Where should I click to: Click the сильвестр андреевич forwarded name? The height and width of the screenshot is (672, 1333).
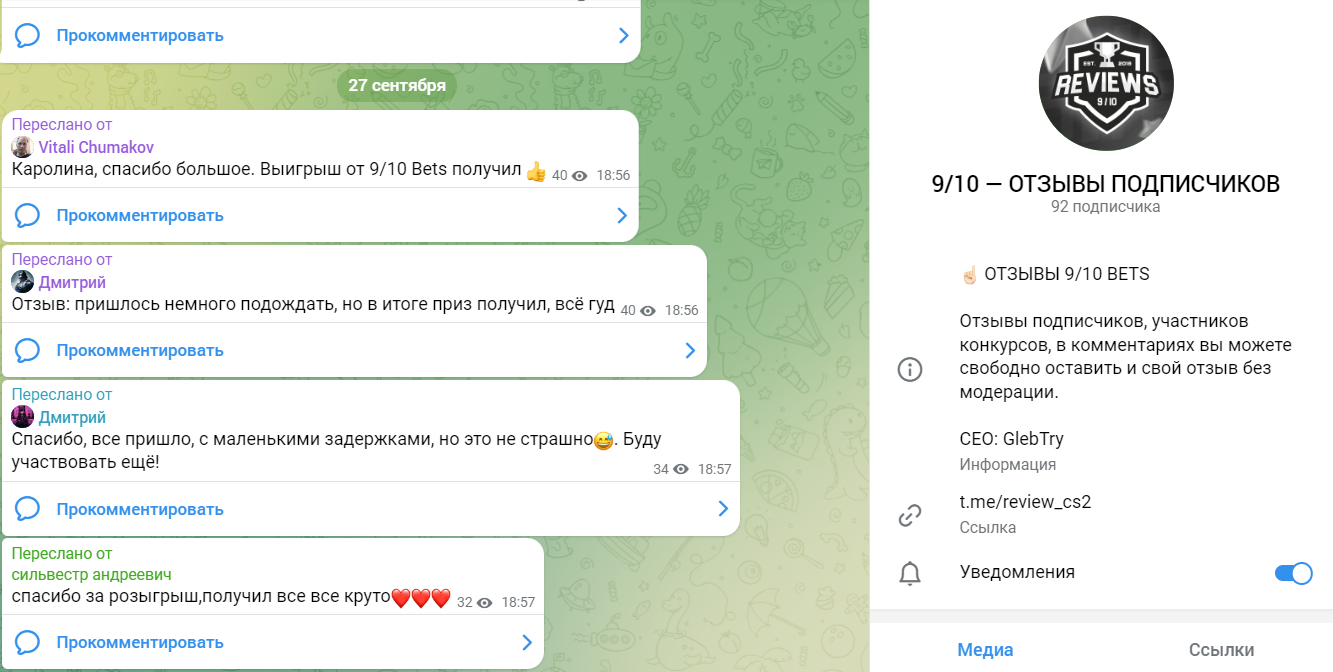[x=92, y=575]
